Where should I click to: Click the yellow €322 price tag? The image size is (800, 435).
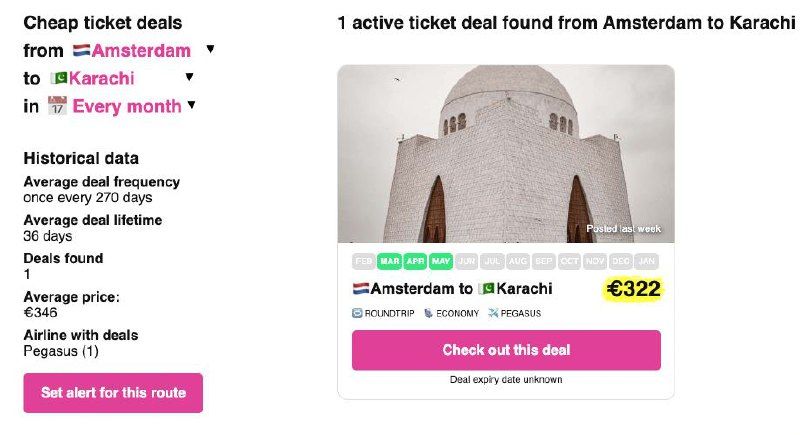[x=633, y=290]
